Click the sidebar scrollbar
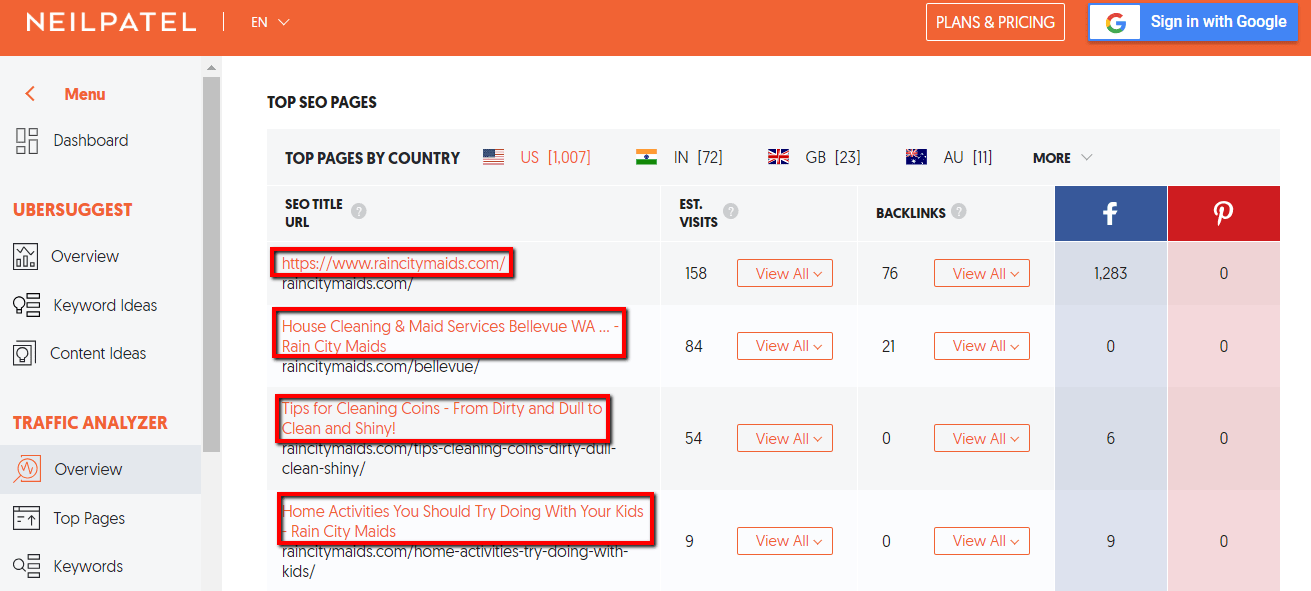 coord(211,265)
